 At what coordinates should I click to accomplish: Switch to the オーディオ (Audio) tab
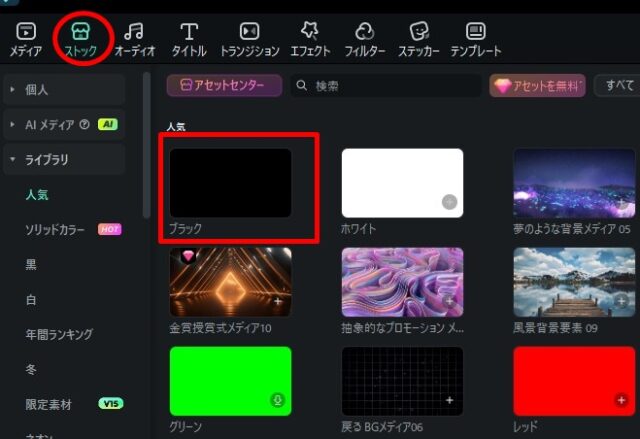pyautogui.click(x=135, y=40)
